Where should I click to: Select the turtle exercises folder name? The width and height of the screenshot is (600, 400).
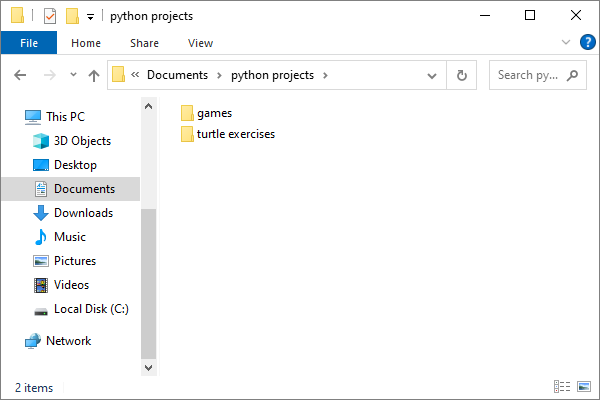(x=236, y=134)
